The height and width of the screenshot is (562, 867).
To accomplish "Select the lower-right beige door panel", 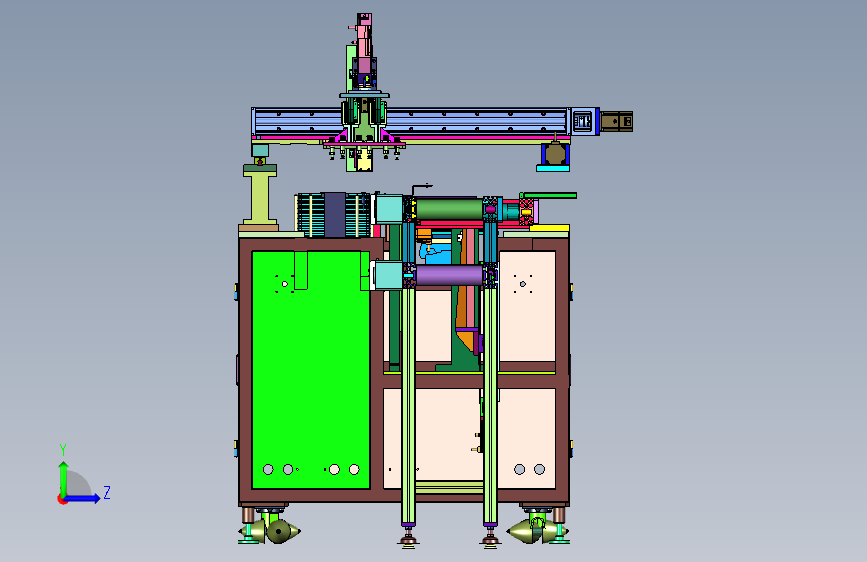I will point(526,439).
